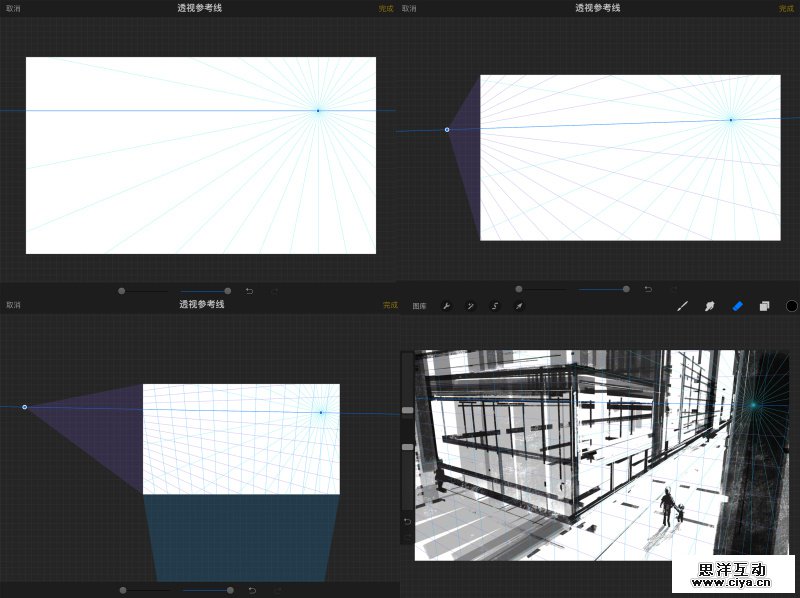Tap 取消 in the one-point perspective panel

(x=13, y=8)
